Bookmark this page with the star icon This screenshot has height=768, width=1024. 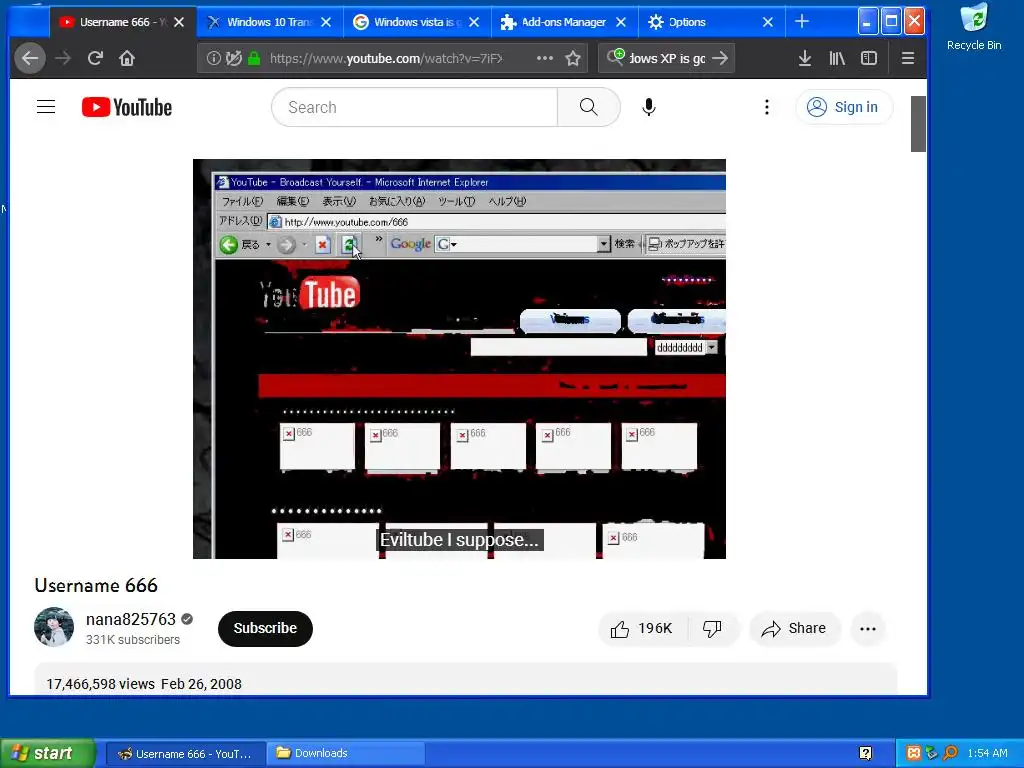point(573,59)
